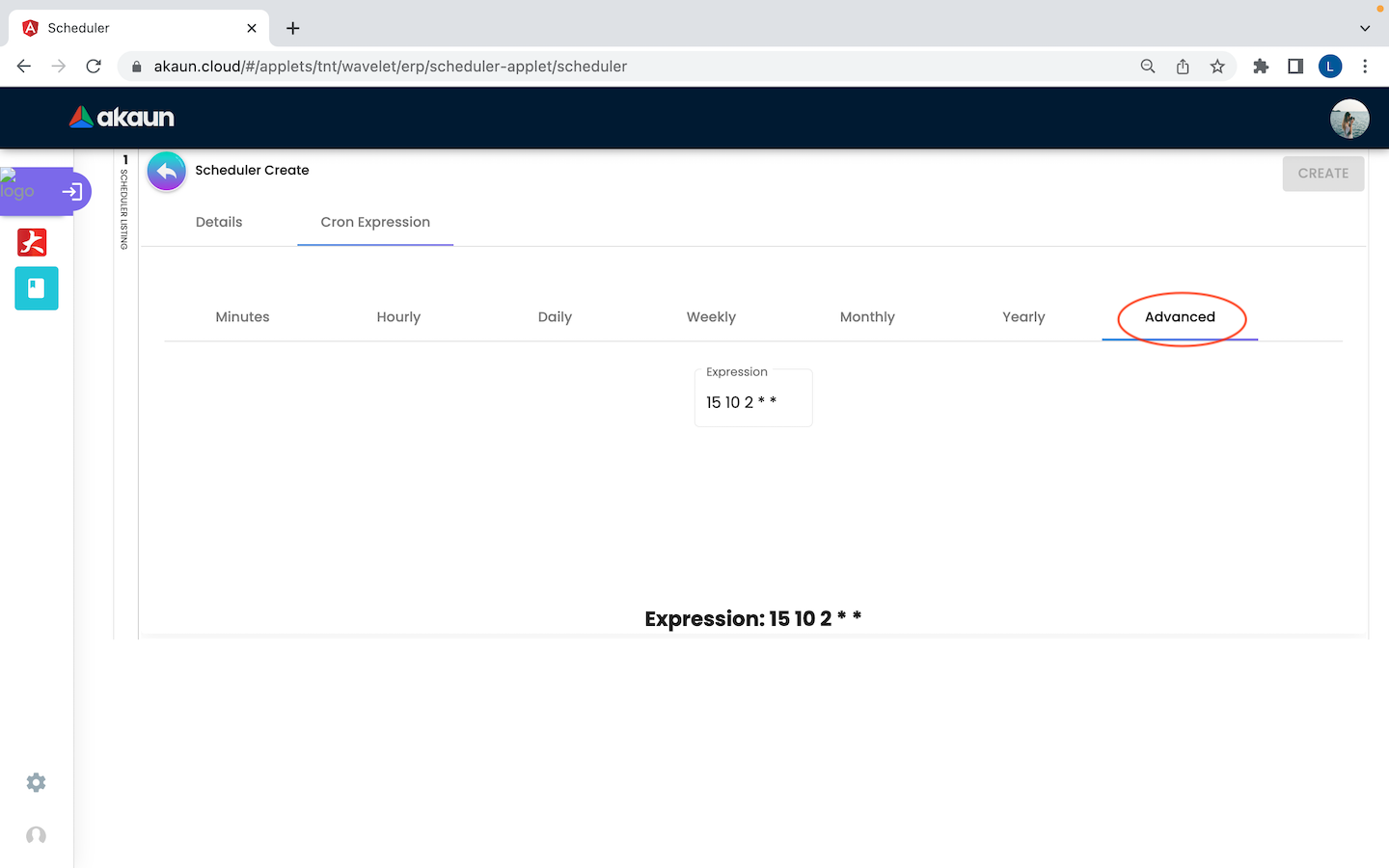
Task: Open the red PDF applet icon in sidebar
Action: [32, 242]
